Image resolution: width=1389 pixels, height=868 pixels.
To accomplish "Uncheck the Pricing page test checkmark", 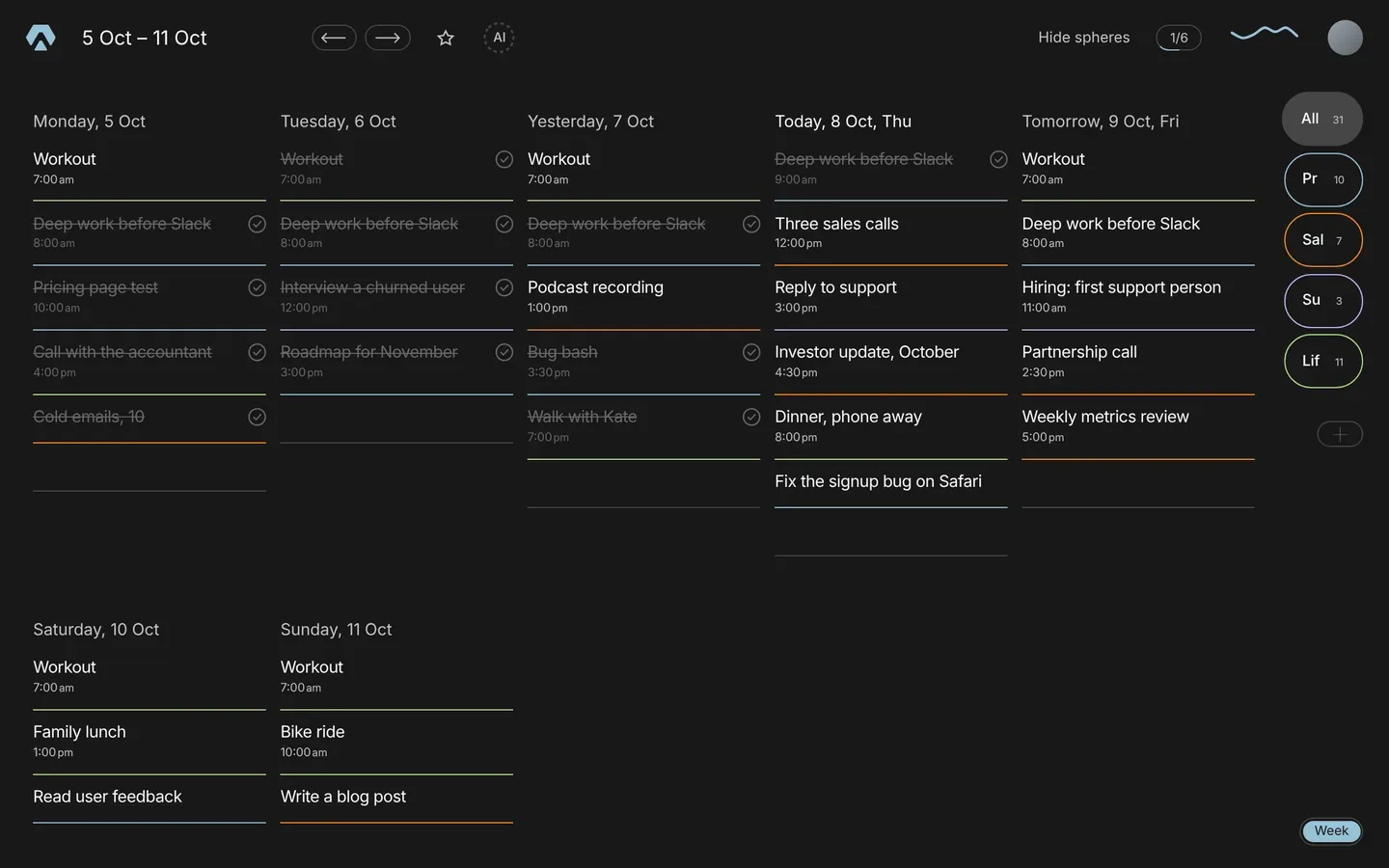I will point(257,287).
